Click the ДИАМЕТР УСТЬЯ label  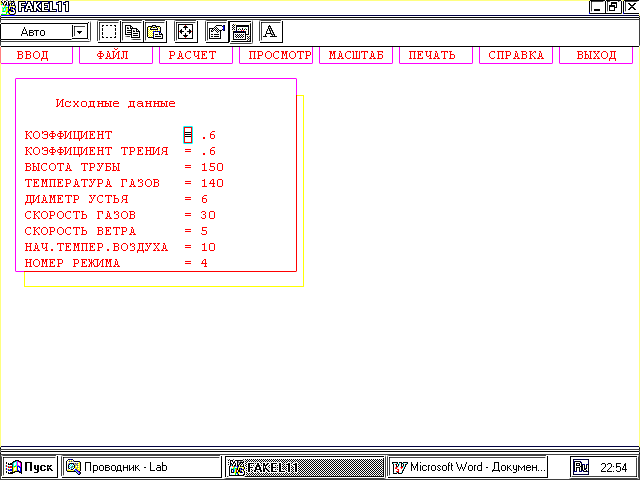click(76, 199)
